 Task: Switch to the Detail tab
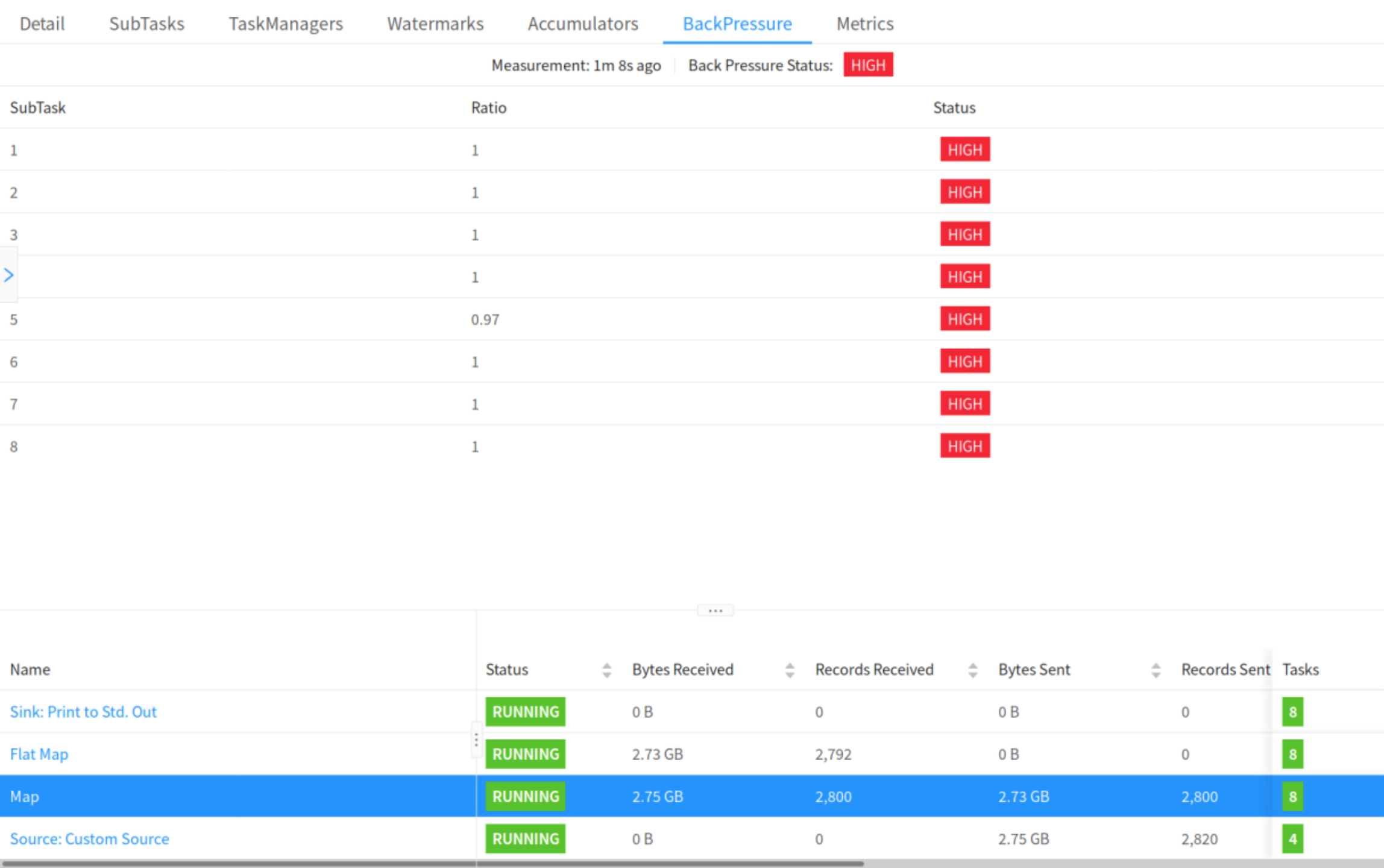[42, 24]
